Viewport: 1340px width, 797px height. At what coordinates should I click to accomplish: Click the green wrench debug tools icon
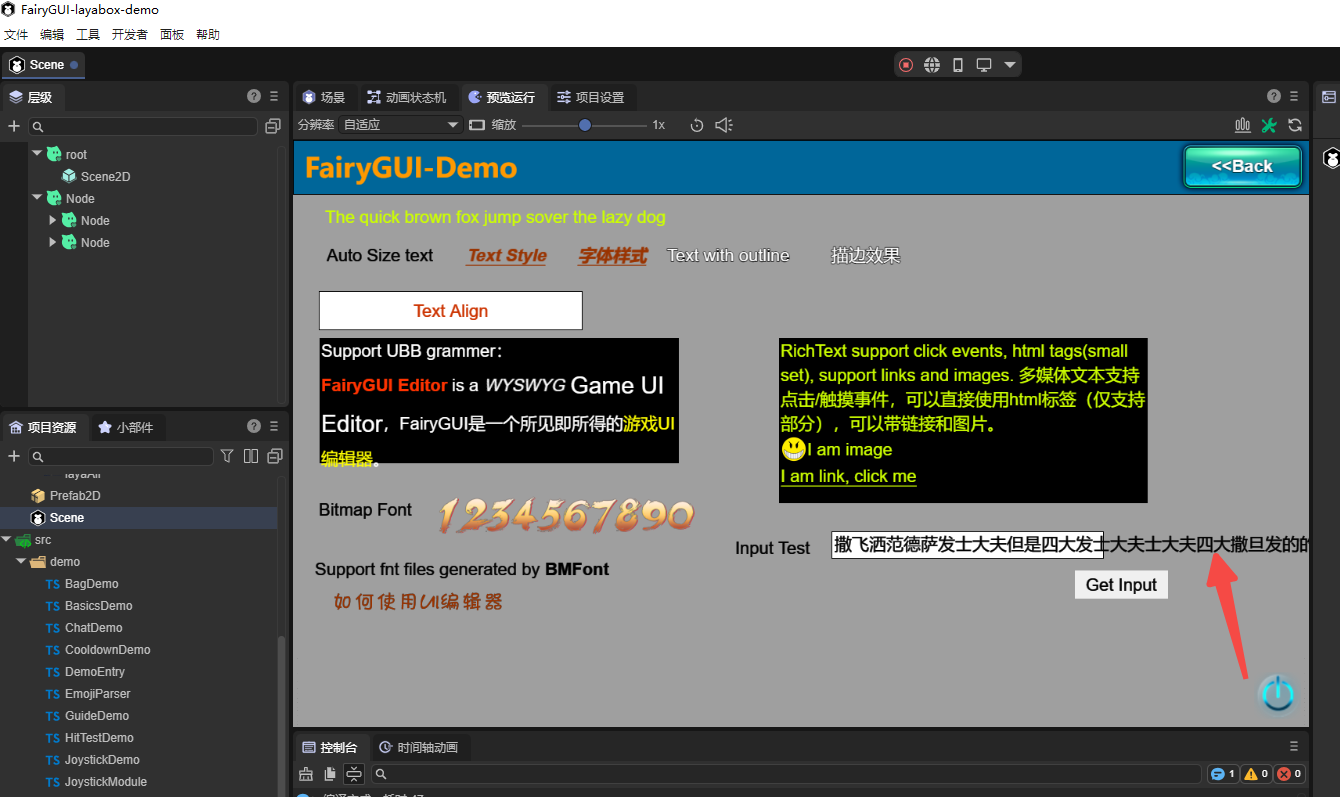[1269, 125]
